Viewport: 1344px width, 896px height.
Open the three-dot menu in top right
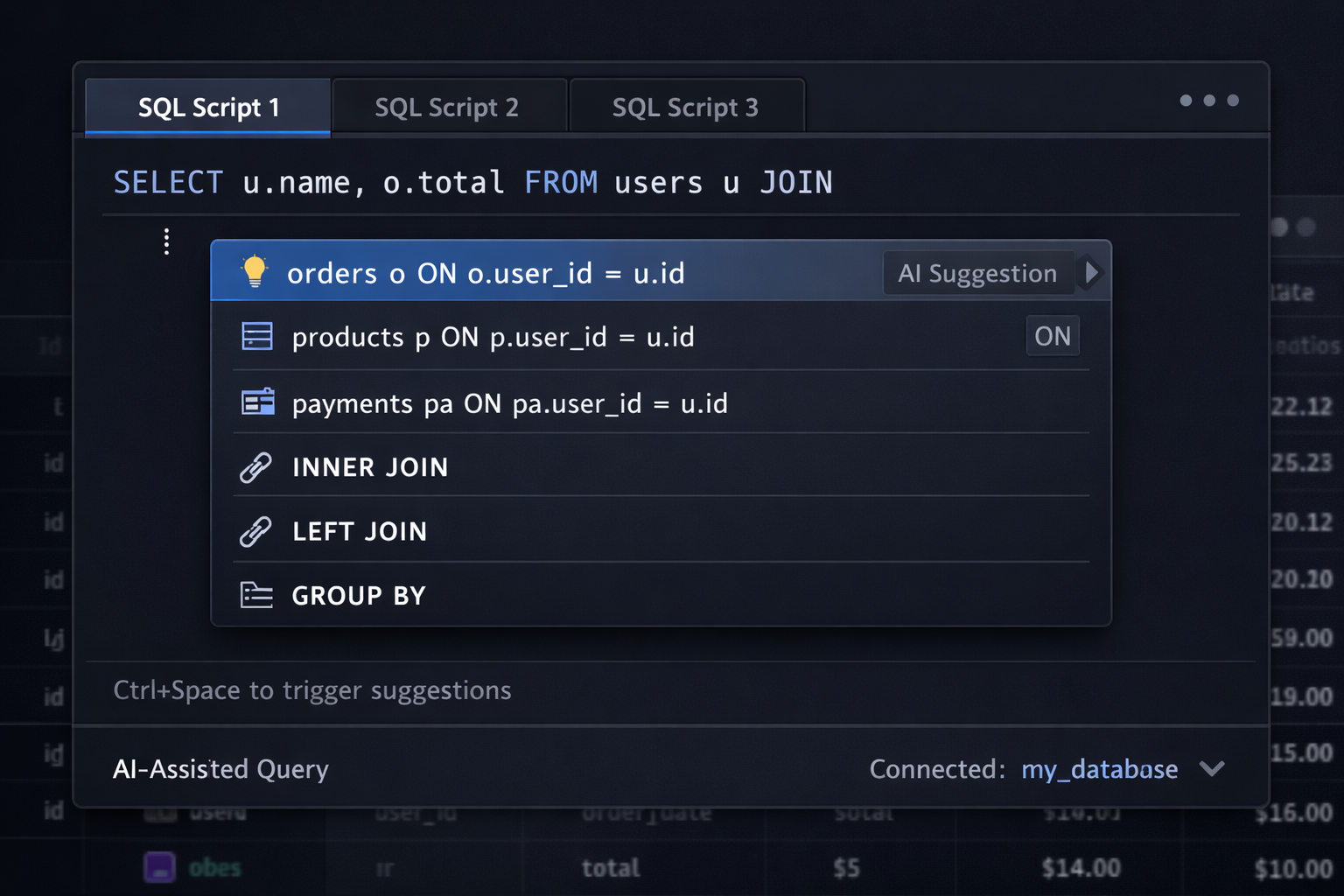[1210, 101]
